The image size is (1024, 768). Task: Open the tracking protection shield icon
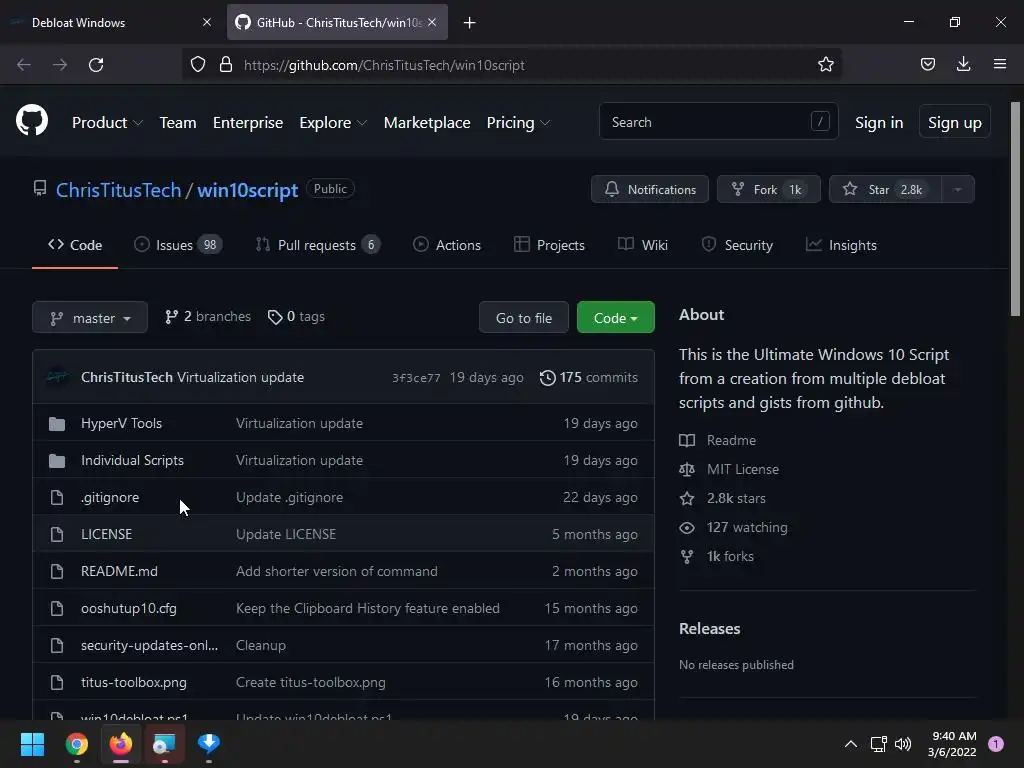tap(198, 65)
